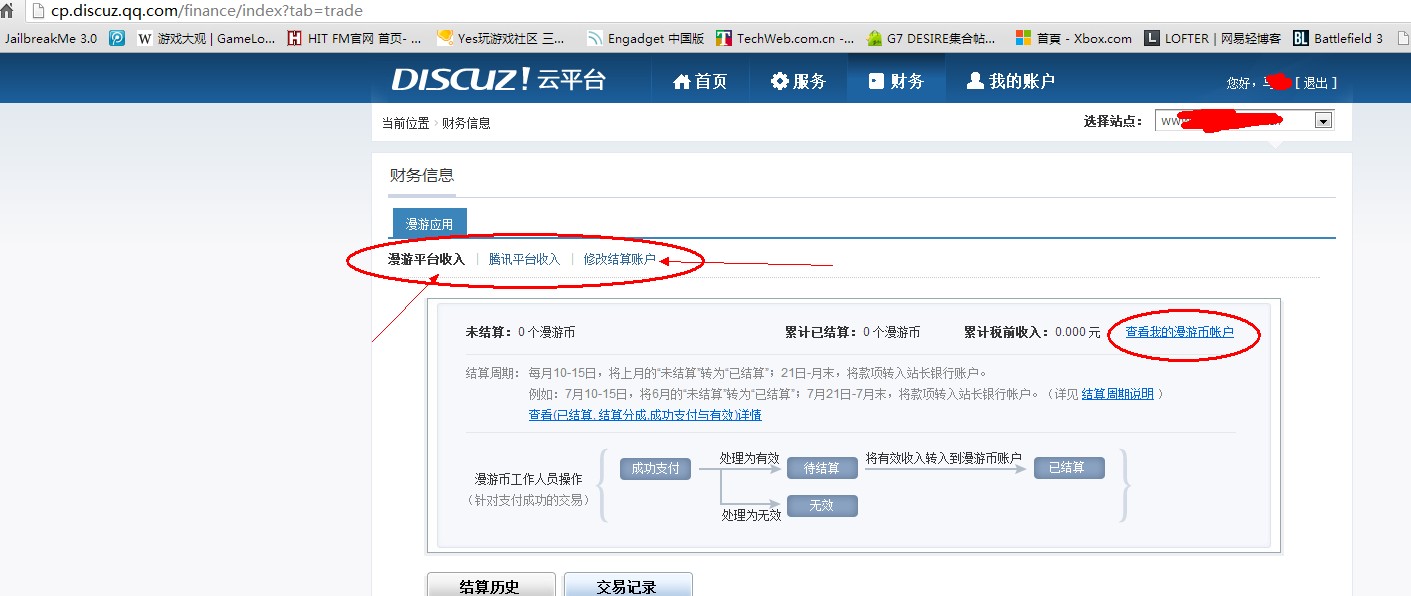Open the TechWeb.com.cn bookmark
Image resolution: width=1411 pixels, height=596 pixels.
click(x=785, y=38)
